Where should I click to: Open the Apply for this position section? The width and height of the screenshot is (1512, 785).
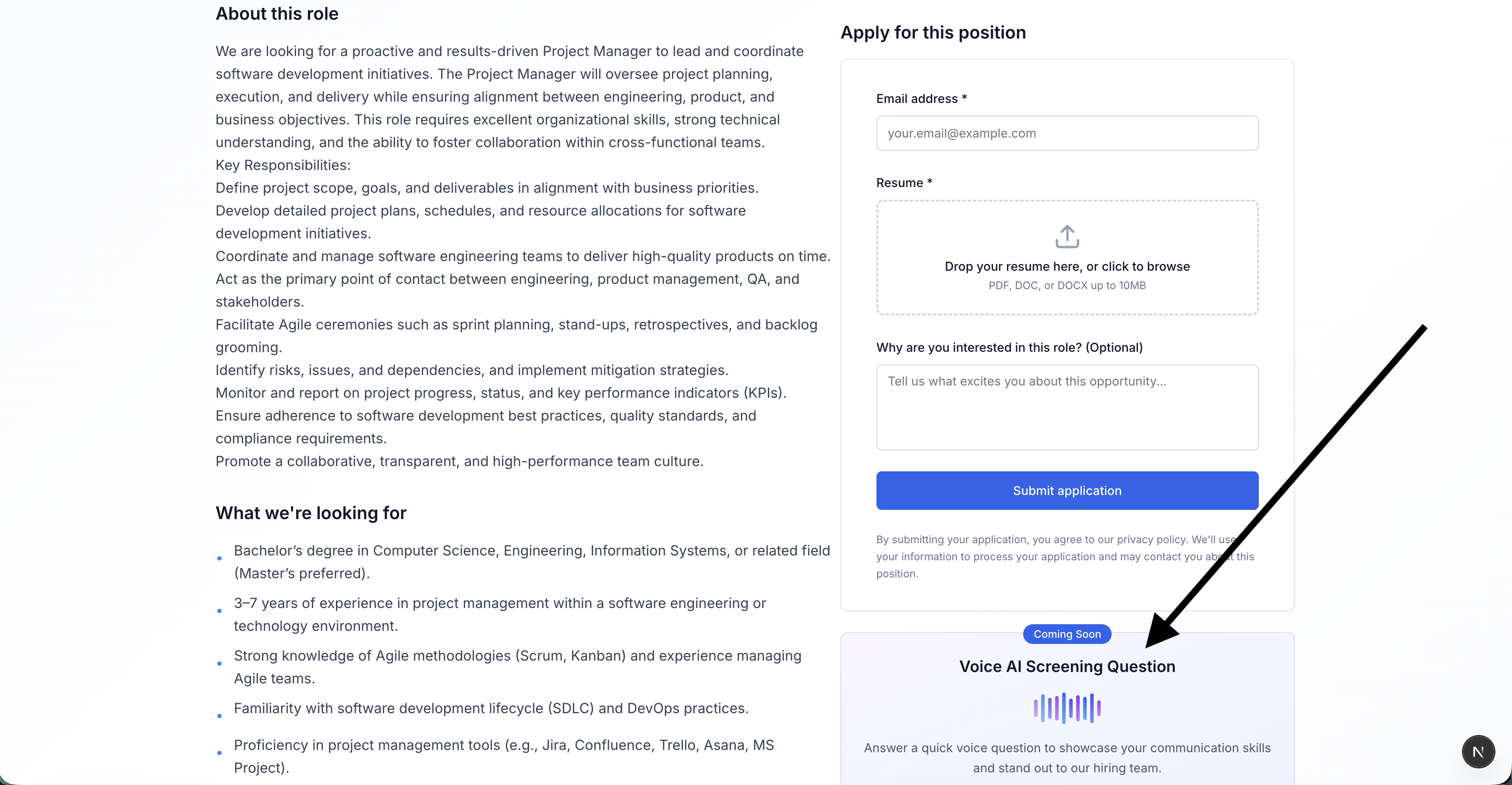pos(933,32)
